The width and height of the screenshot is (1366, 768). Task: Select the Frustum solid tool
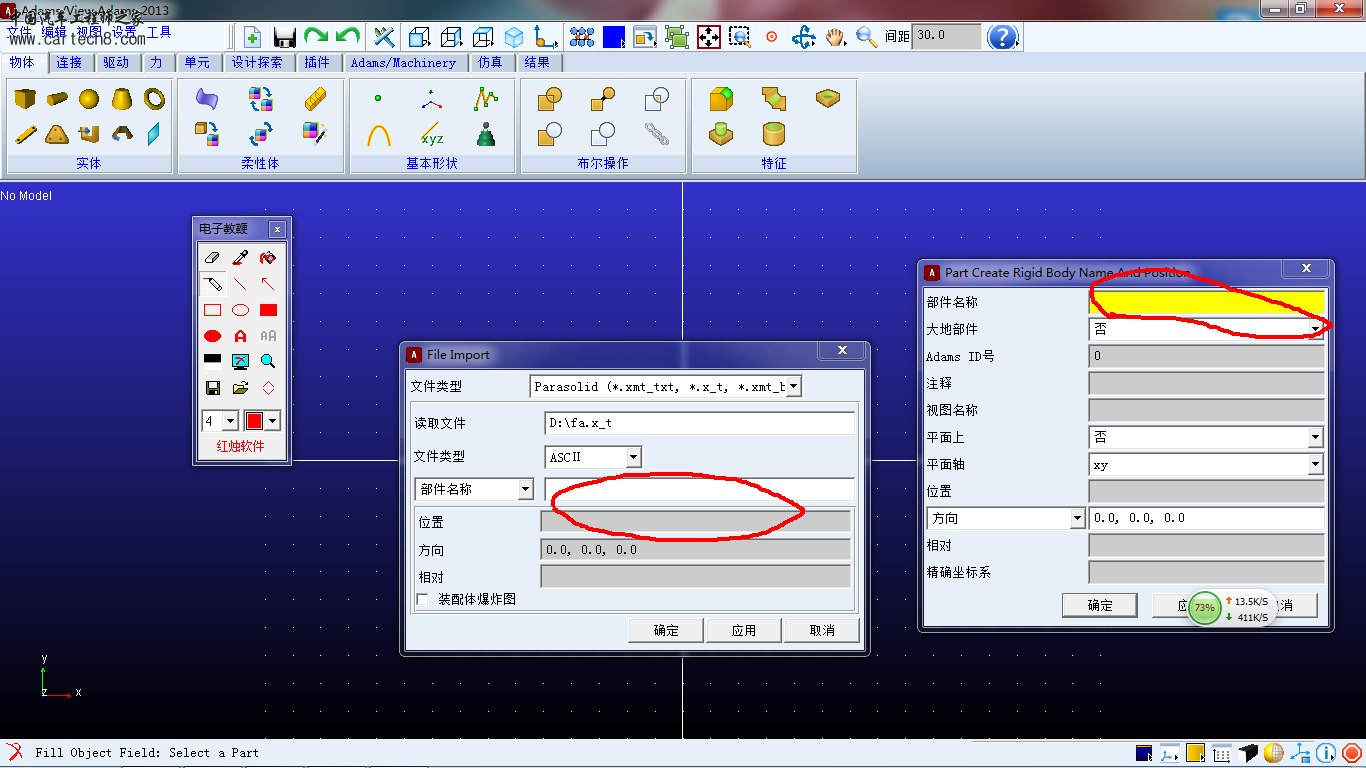[122, 99]
